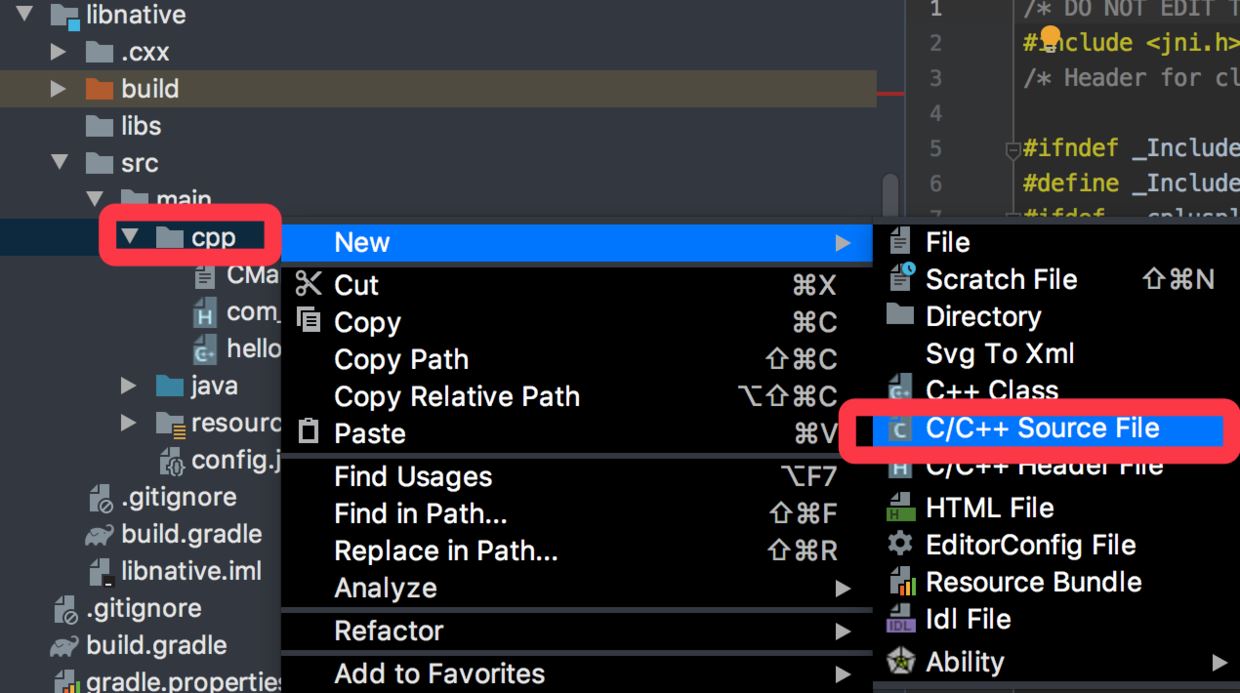
Task: Choose Find in Path... from context menu
Action: (420, 514)
